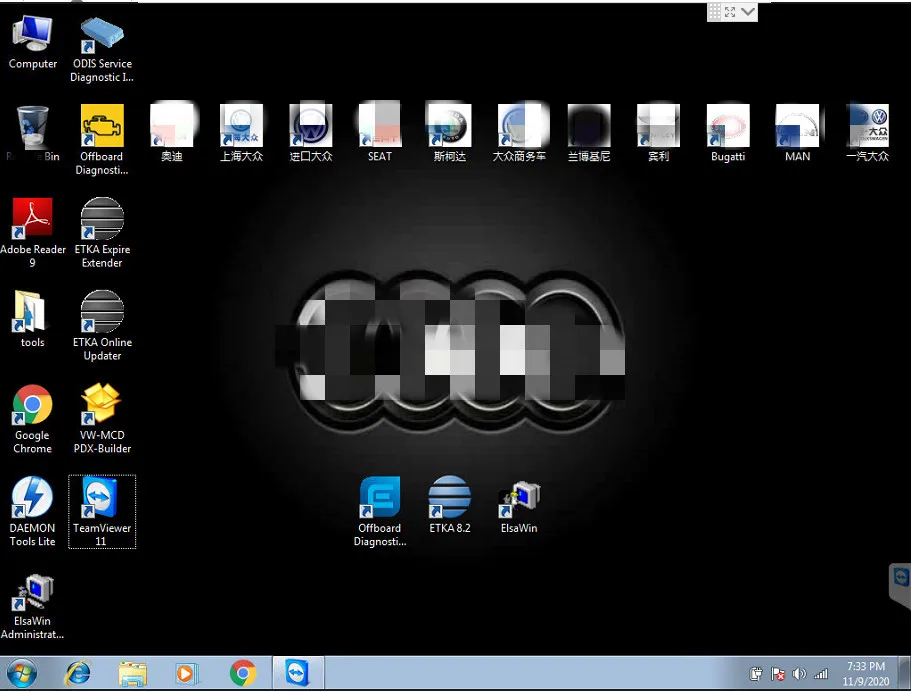Open Action Center flag tray icon
Image resolution: width=911 pixels, height=692 pixels.
[x=777, y=674]
